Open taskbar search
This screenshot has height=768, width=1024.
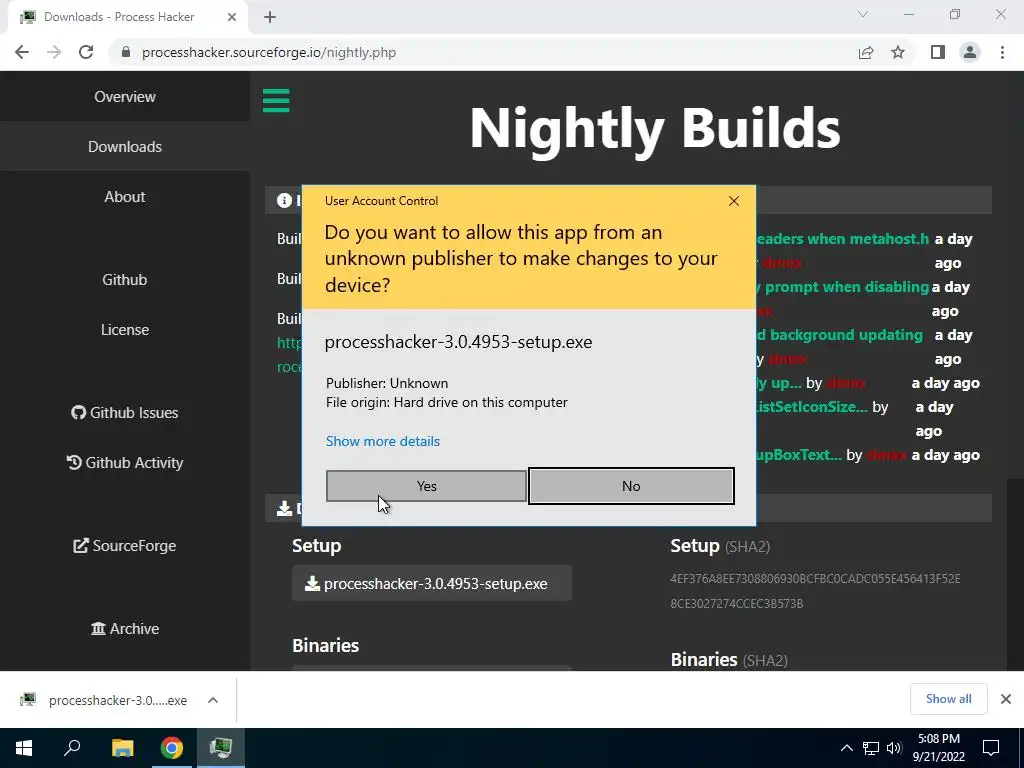(x=72, y=748)
